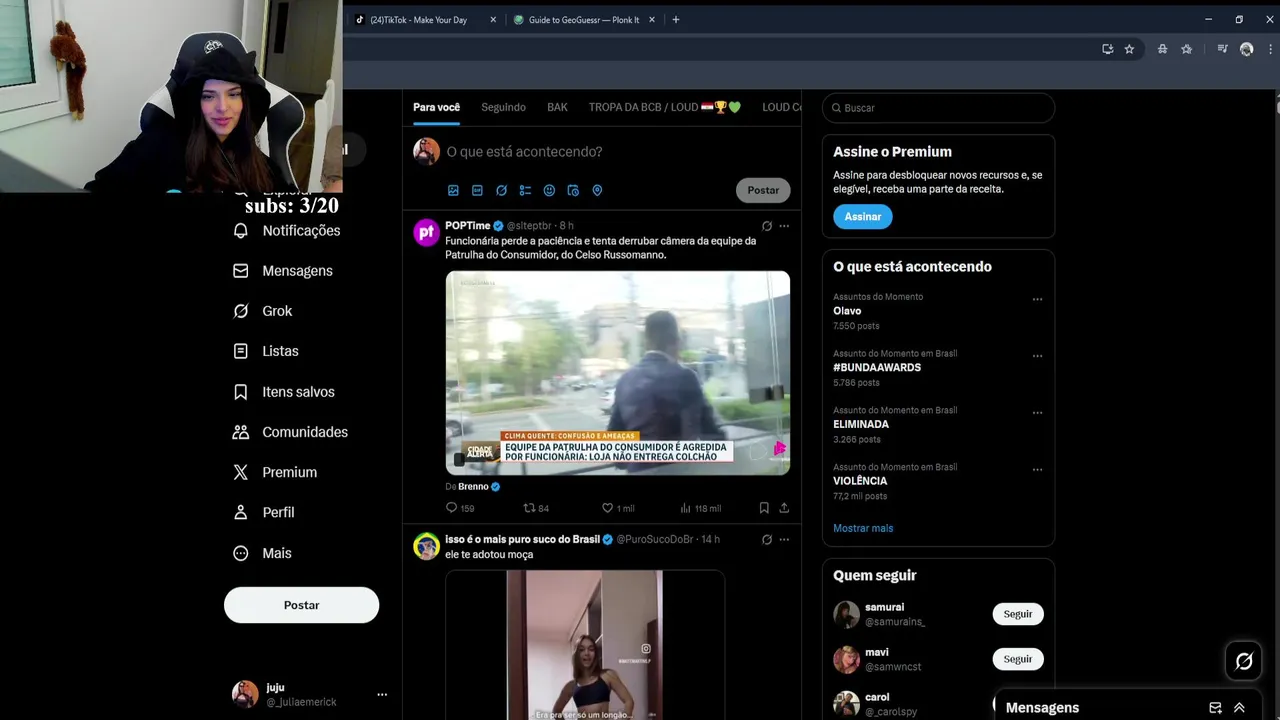The image size is (1280, 720).
Task: Switch to Para você tab
Action: click(x=437, y=107)
